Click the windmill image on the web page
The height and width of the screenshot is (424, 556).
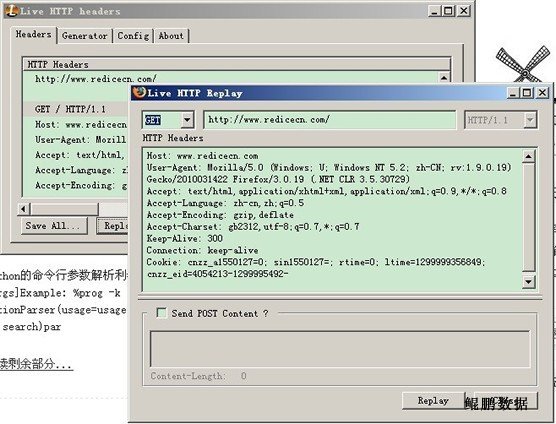pos(523,65)
